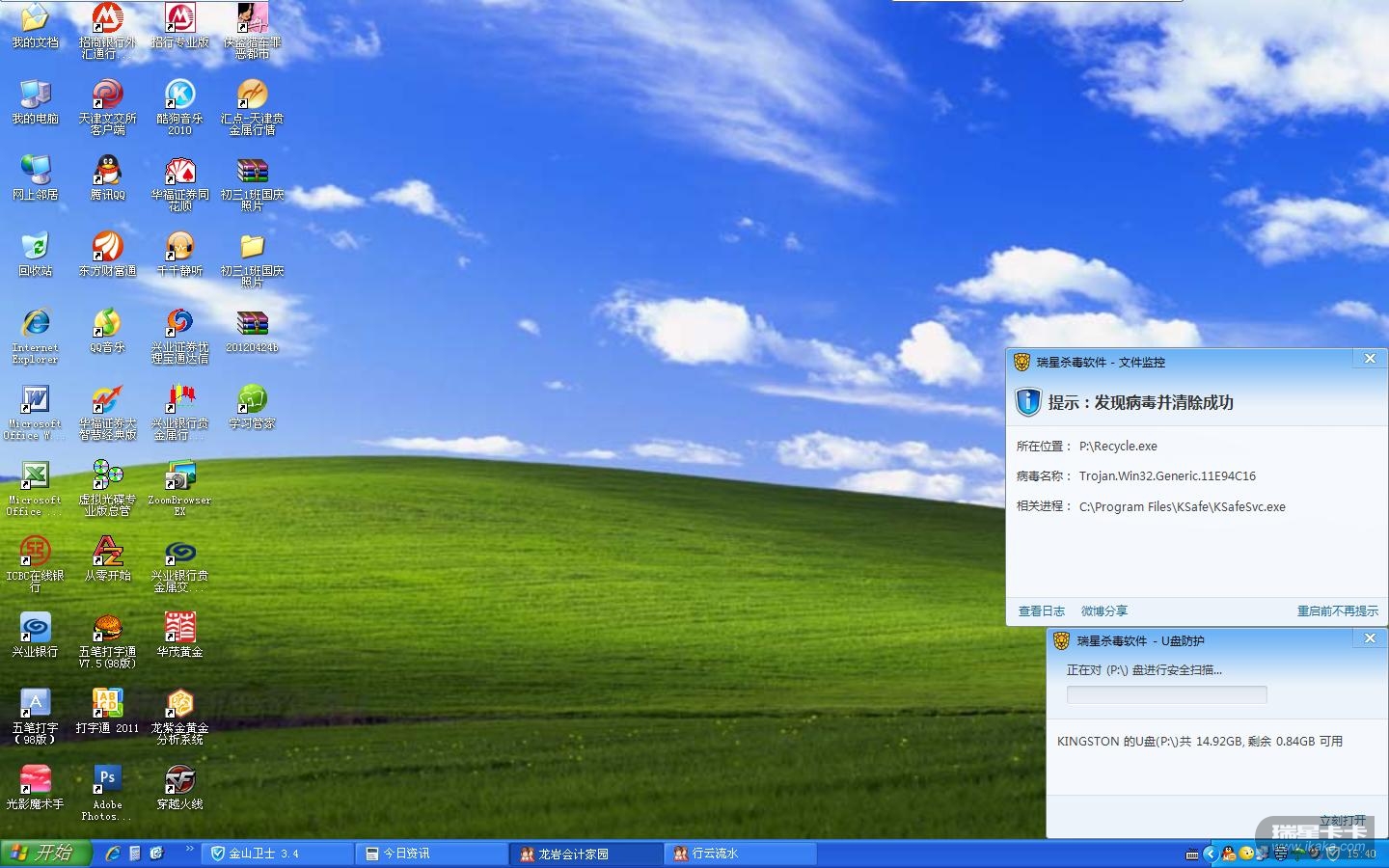Viewport: 1389px width, 868px height.
Task: Select the 招商银行外汇通行 desktop shortcut
Action: point(107,31)
